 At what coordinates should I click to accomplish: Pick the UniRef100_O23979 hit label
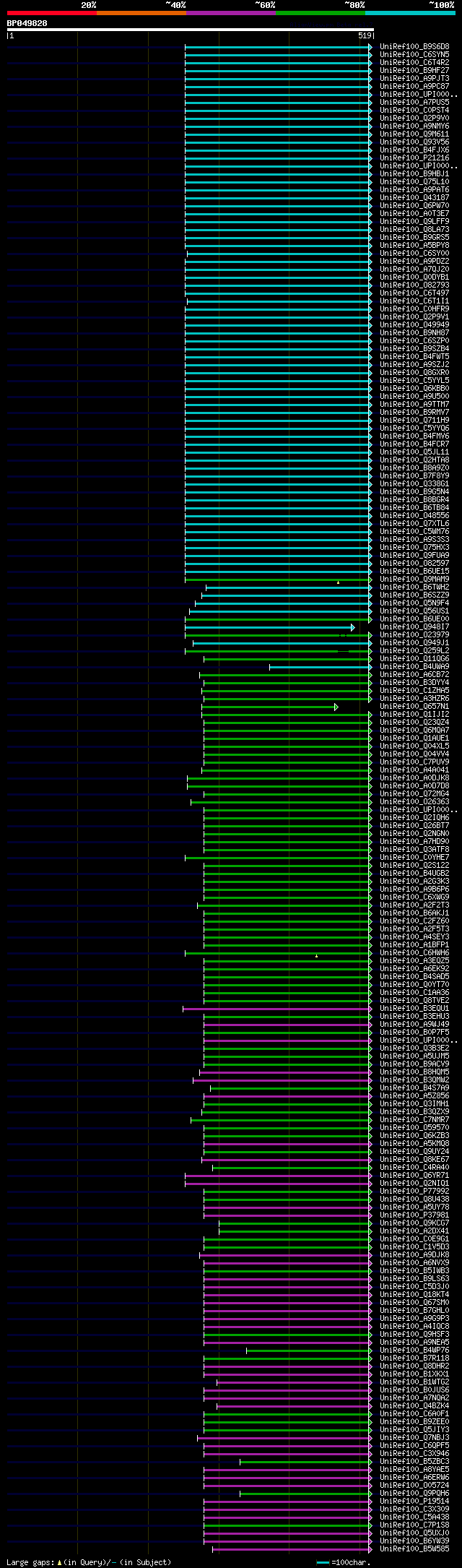click(x=414, y=634)
